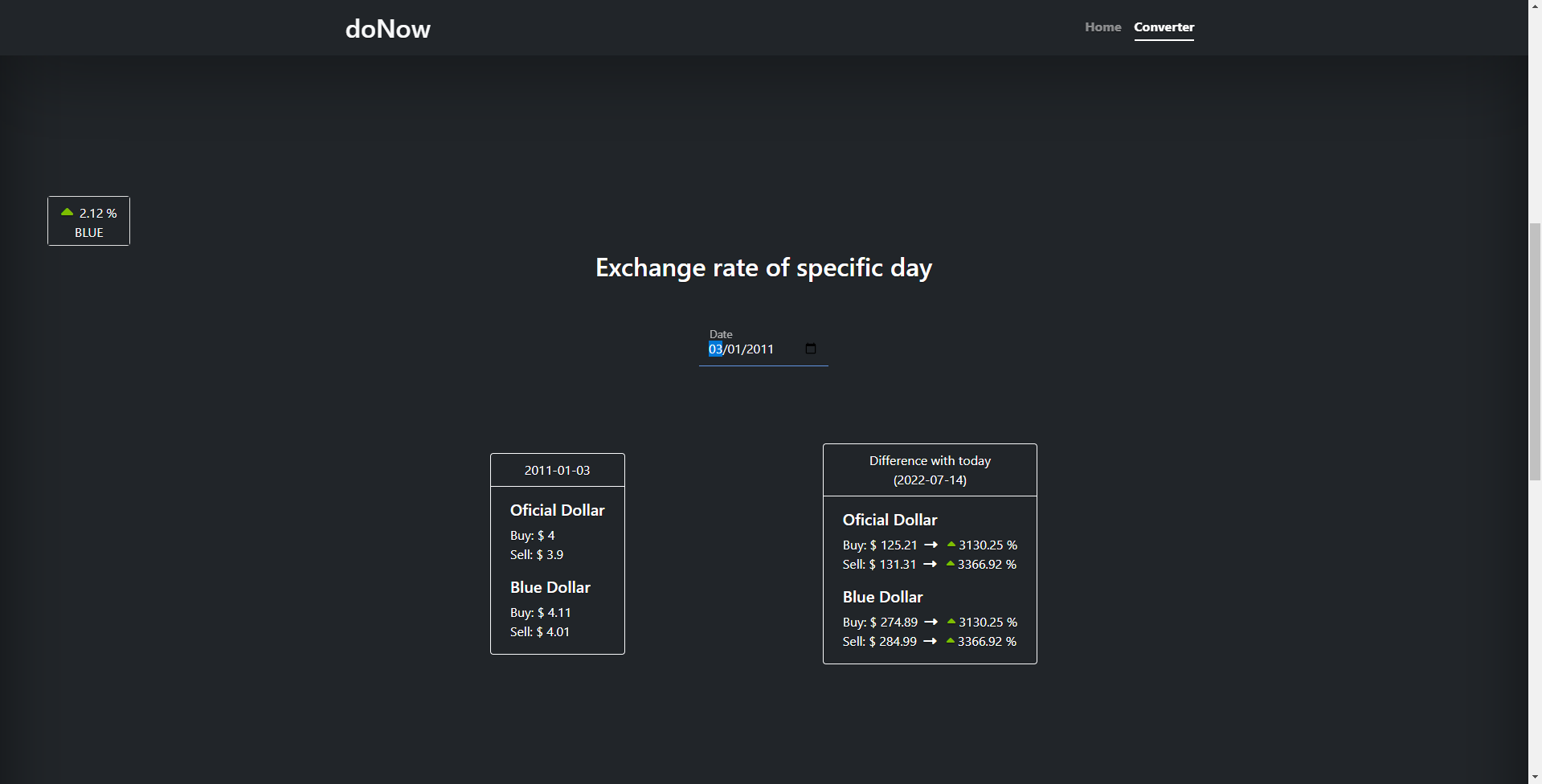The height and width of the screenshot is (784, 1542).
Task: Select the BLUE 2.12 % indicator card
Action: [x=88, y=221]
